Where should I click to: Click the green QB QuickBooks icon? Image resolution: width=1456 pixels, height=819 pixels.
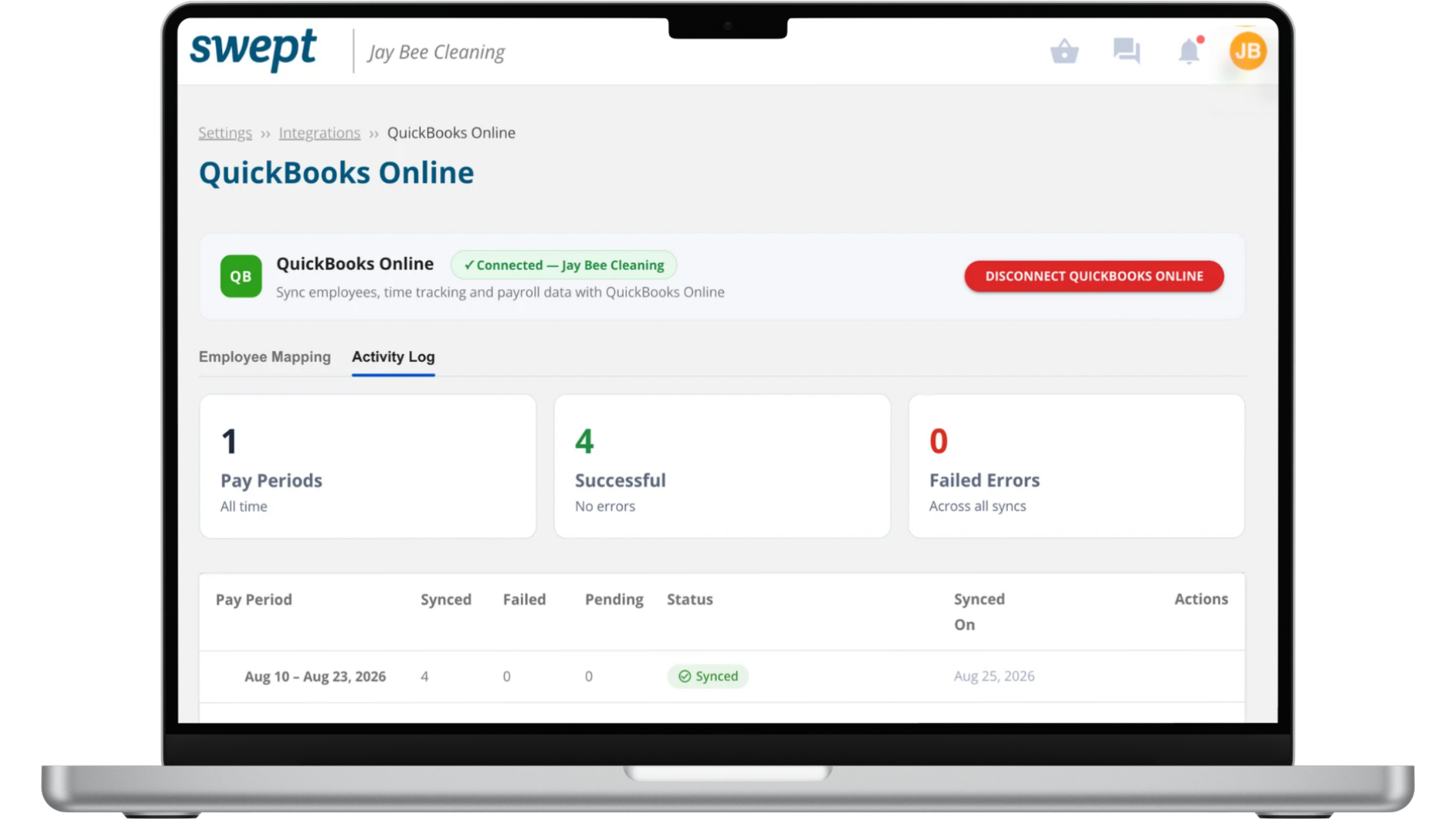pyautogui.click(x=241, y=276)
